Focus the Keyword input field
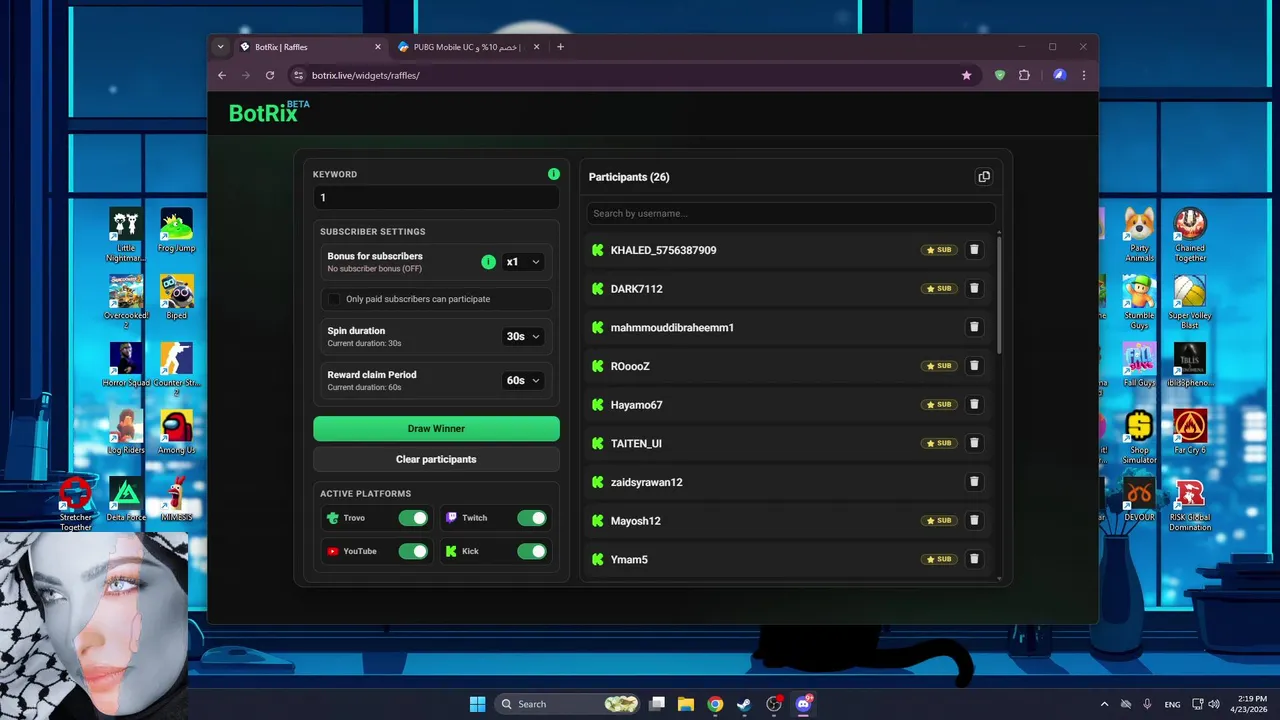This screenshot has height=720, width=1280. 436,198
